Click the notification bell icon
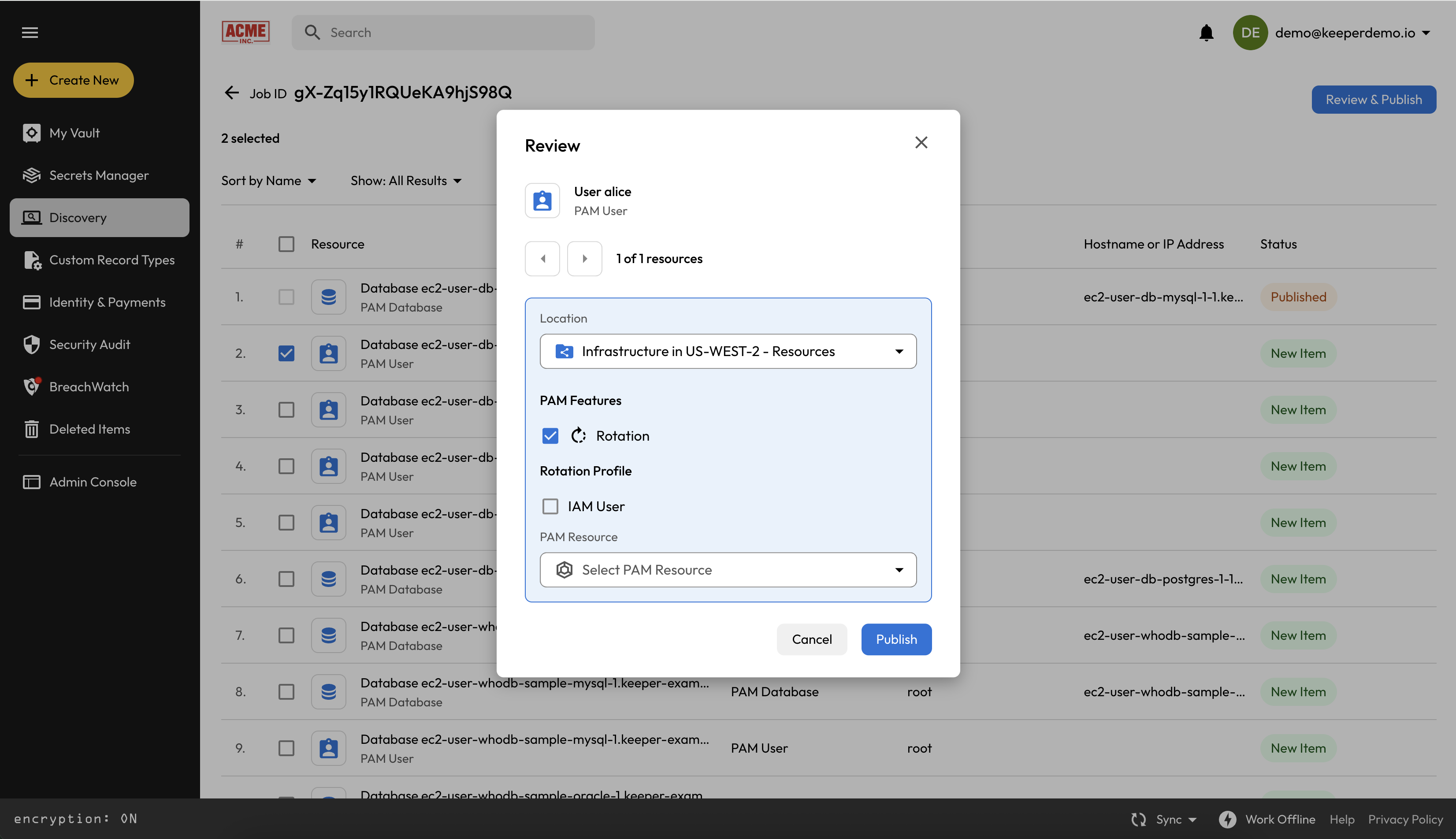 point(1206,33)
